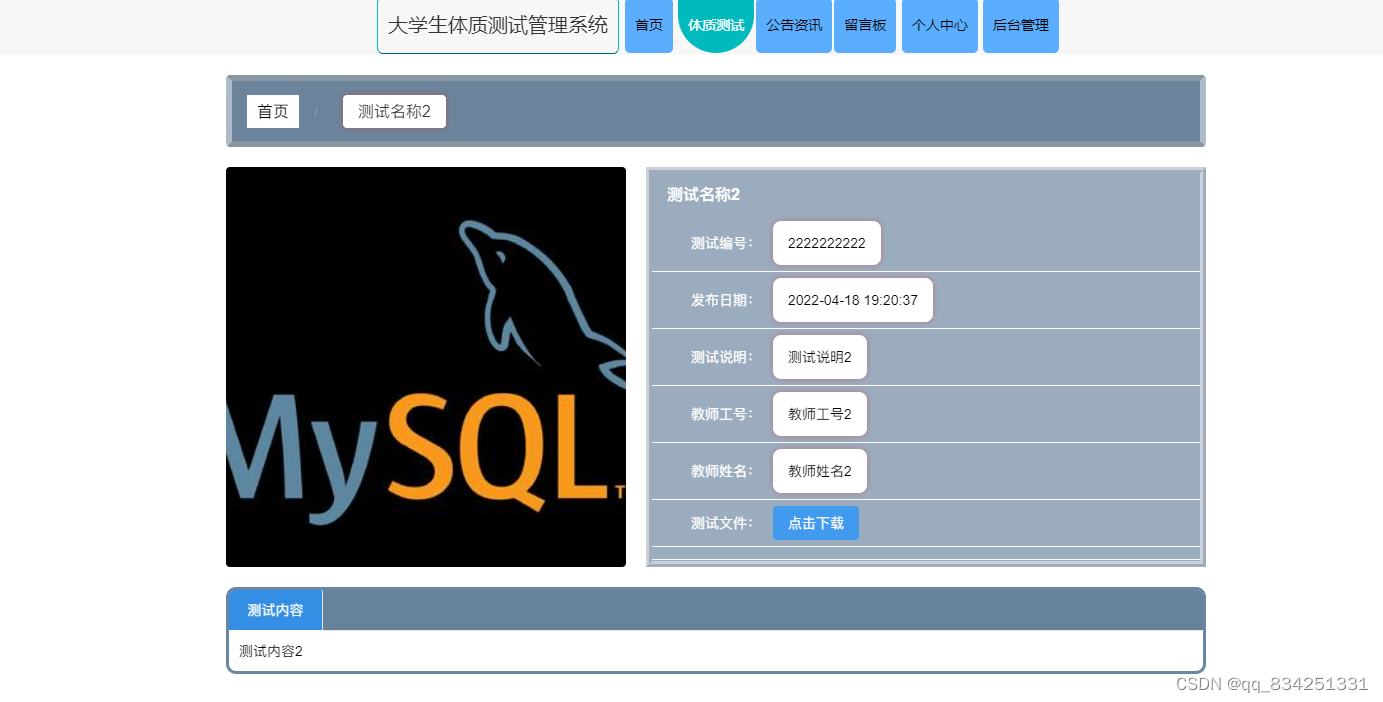This screenshot has height=702, width=1383.
Task: Click the 测试名称2 breadcrumb item
Action: point(394,111)
